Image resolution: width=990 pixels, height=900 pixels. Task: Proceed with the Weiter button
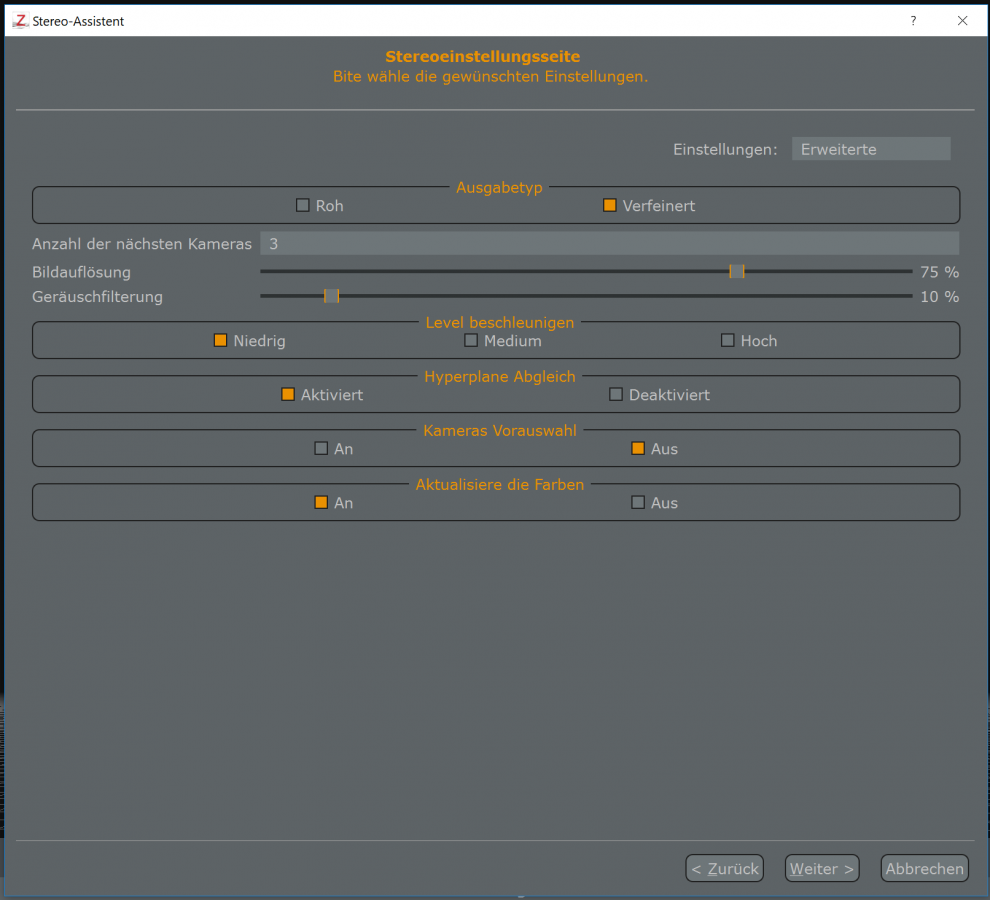click(822, 869)
